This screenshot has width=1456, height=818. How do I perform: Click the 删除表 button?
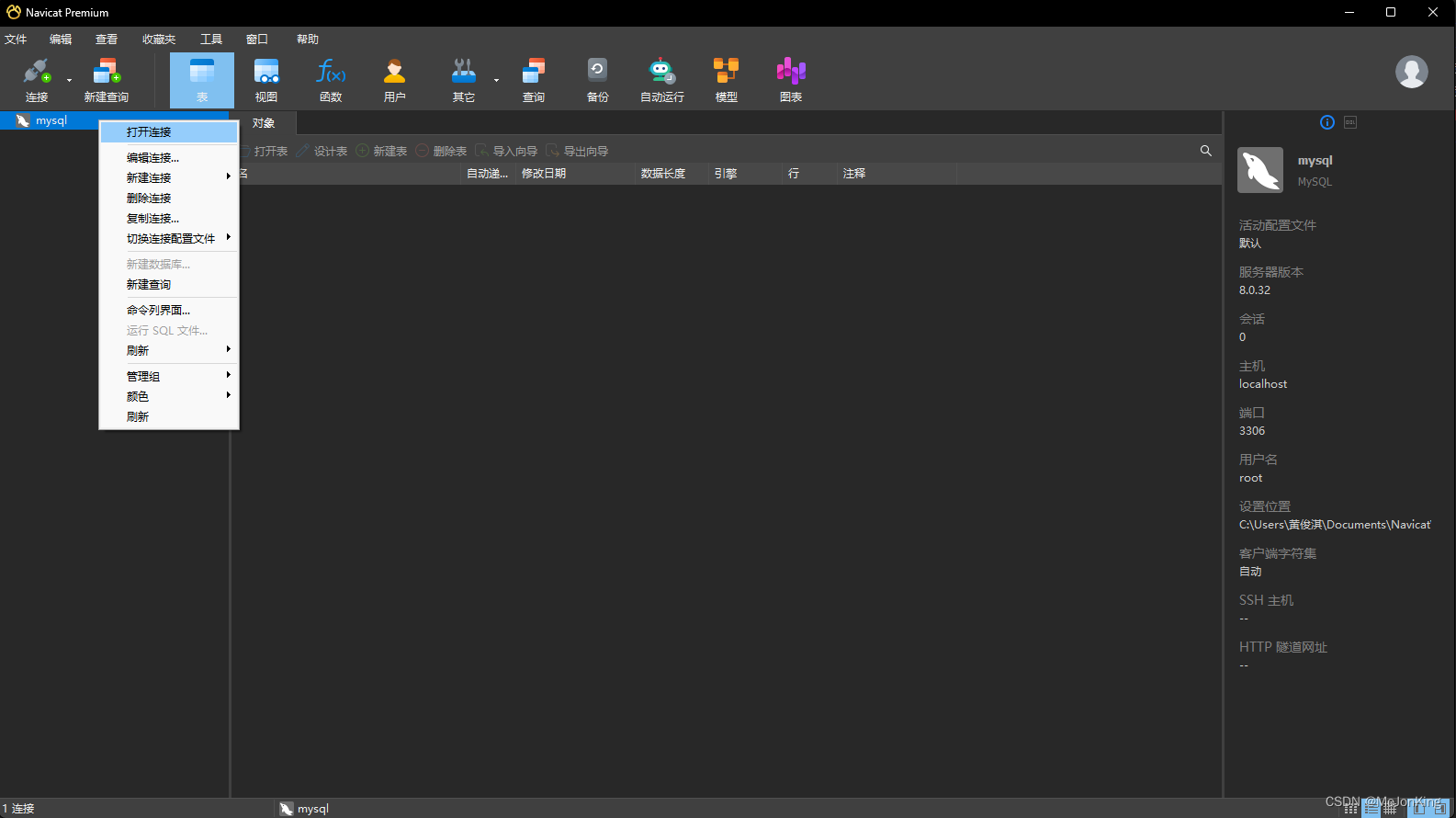pos(442,151)
